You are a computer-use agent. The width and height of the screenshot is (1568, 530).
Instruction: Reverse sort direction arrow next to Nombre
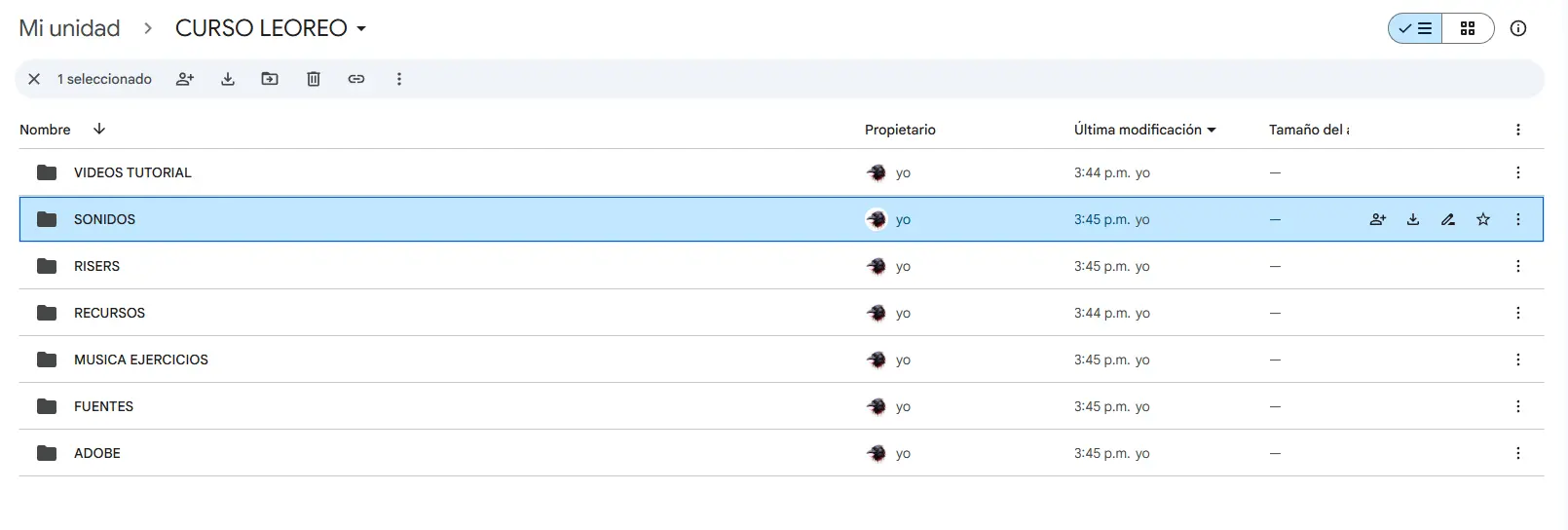99,129
